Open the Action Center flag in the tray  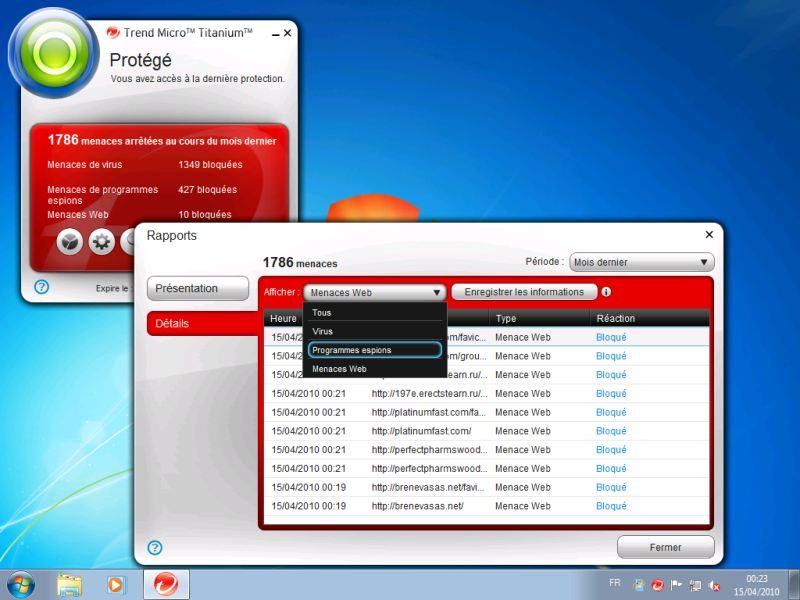[676, 583]
